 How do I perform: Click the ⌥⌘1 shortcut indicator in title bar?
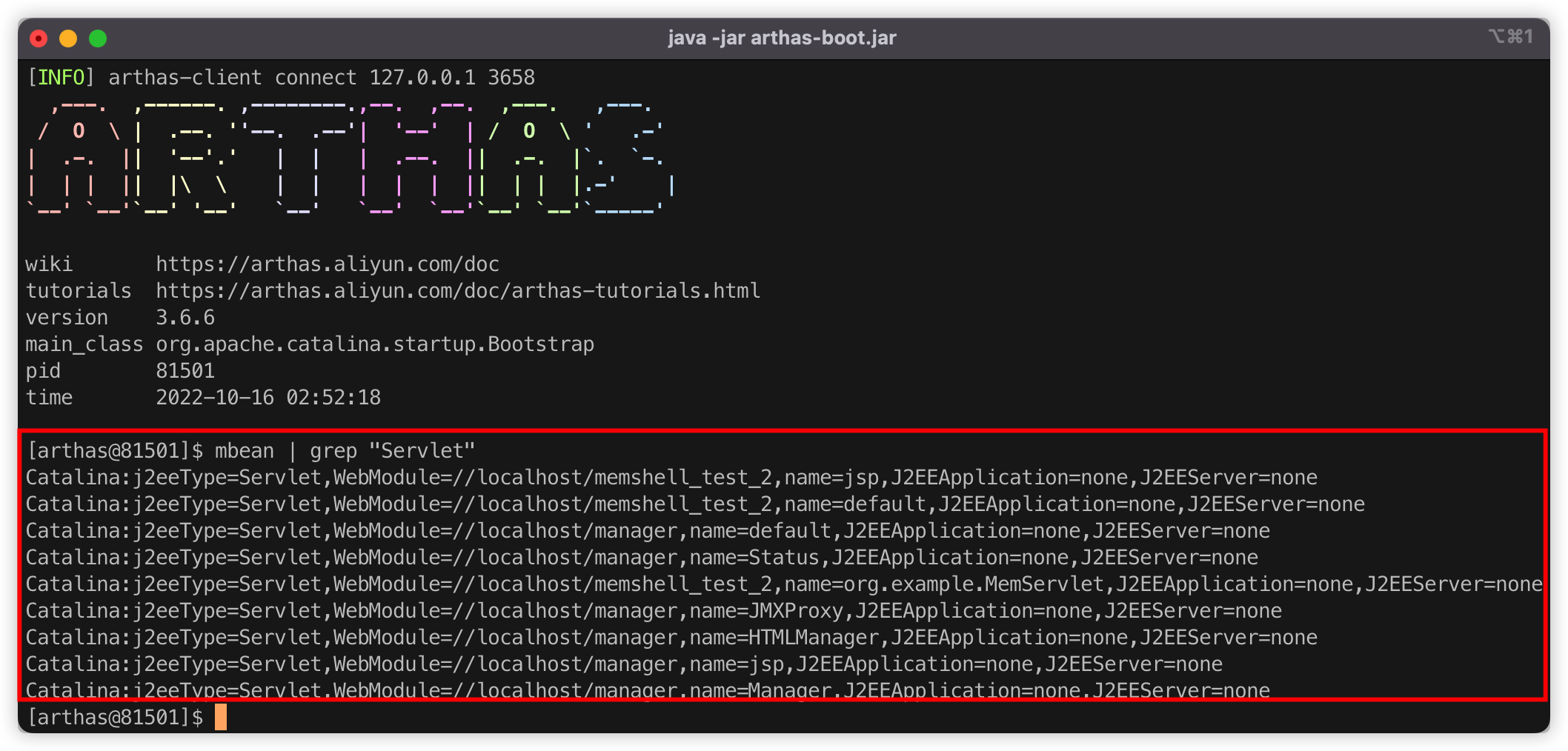pos(1511,36)
